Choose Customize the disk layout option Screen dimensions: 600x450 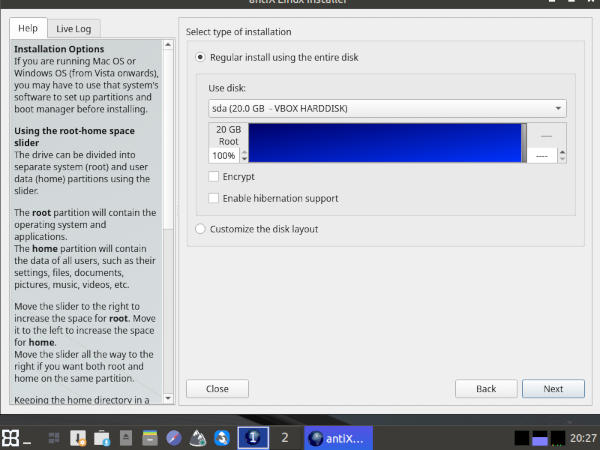[201, 229]
